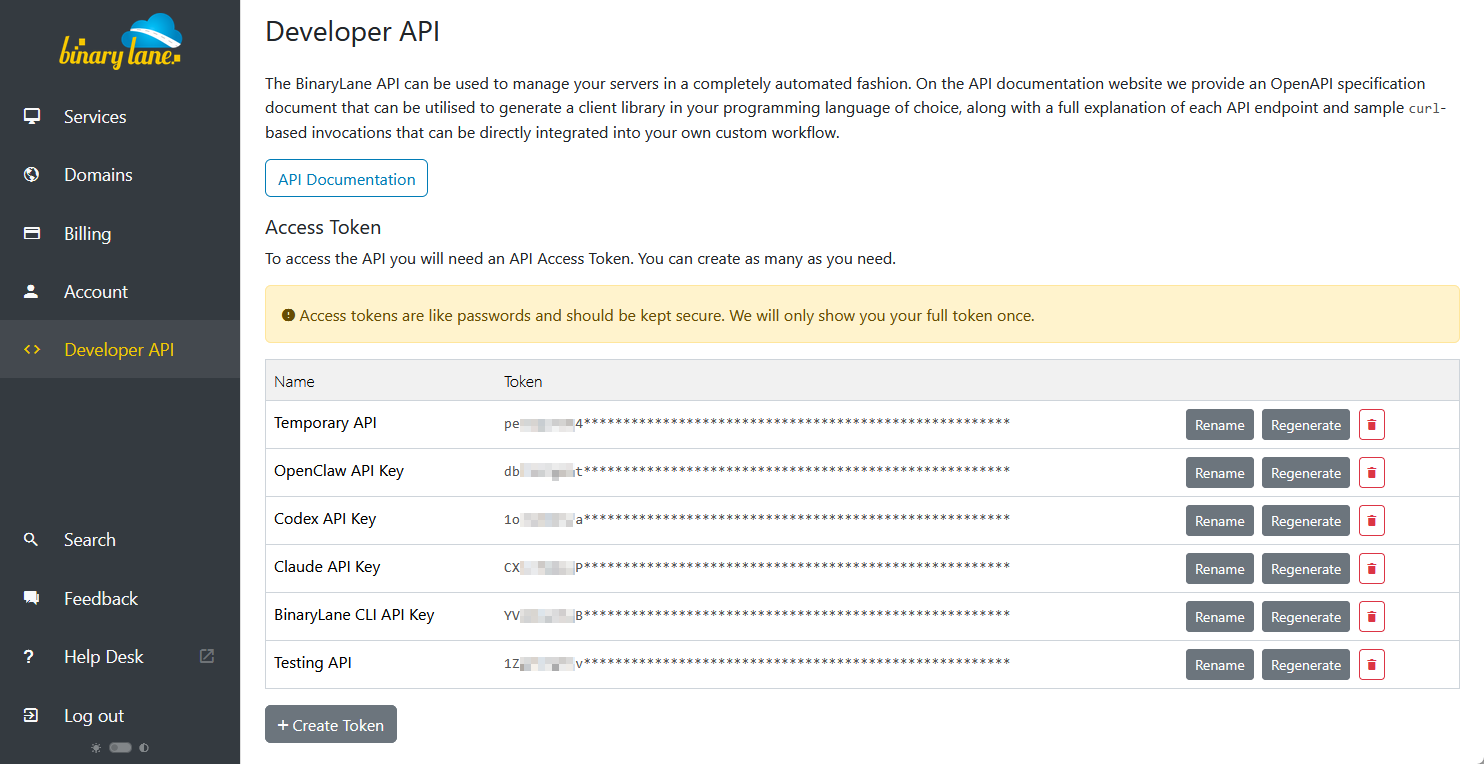Open the Services menu item
Screen dimensions: 1484x764
(120, 116)
